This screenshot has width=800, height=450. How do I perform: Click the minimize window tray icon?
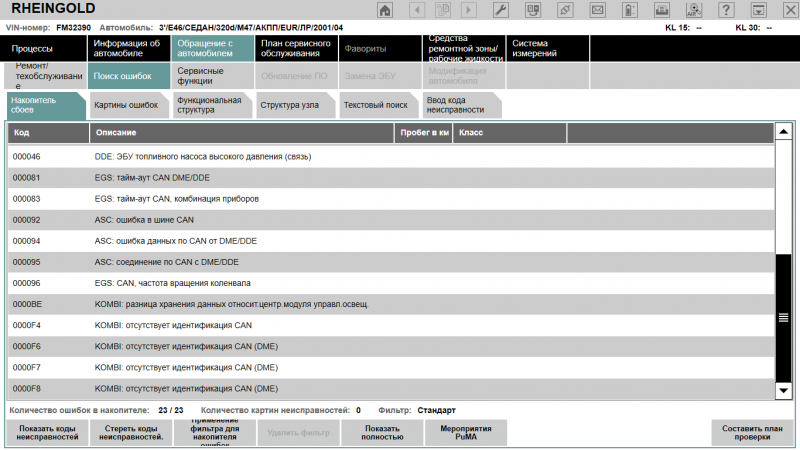point(759,10)
